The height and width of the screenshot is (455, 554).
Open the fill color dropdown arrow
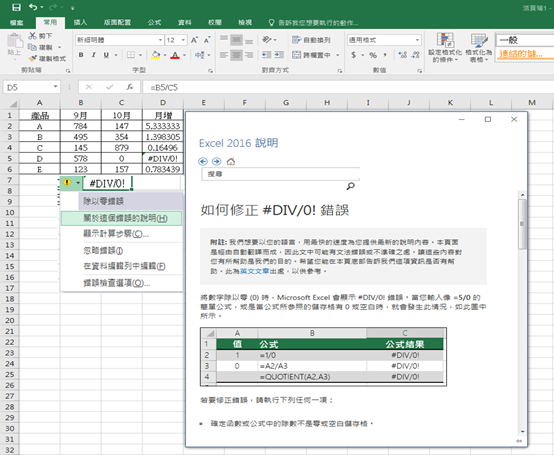pos(165,55)
